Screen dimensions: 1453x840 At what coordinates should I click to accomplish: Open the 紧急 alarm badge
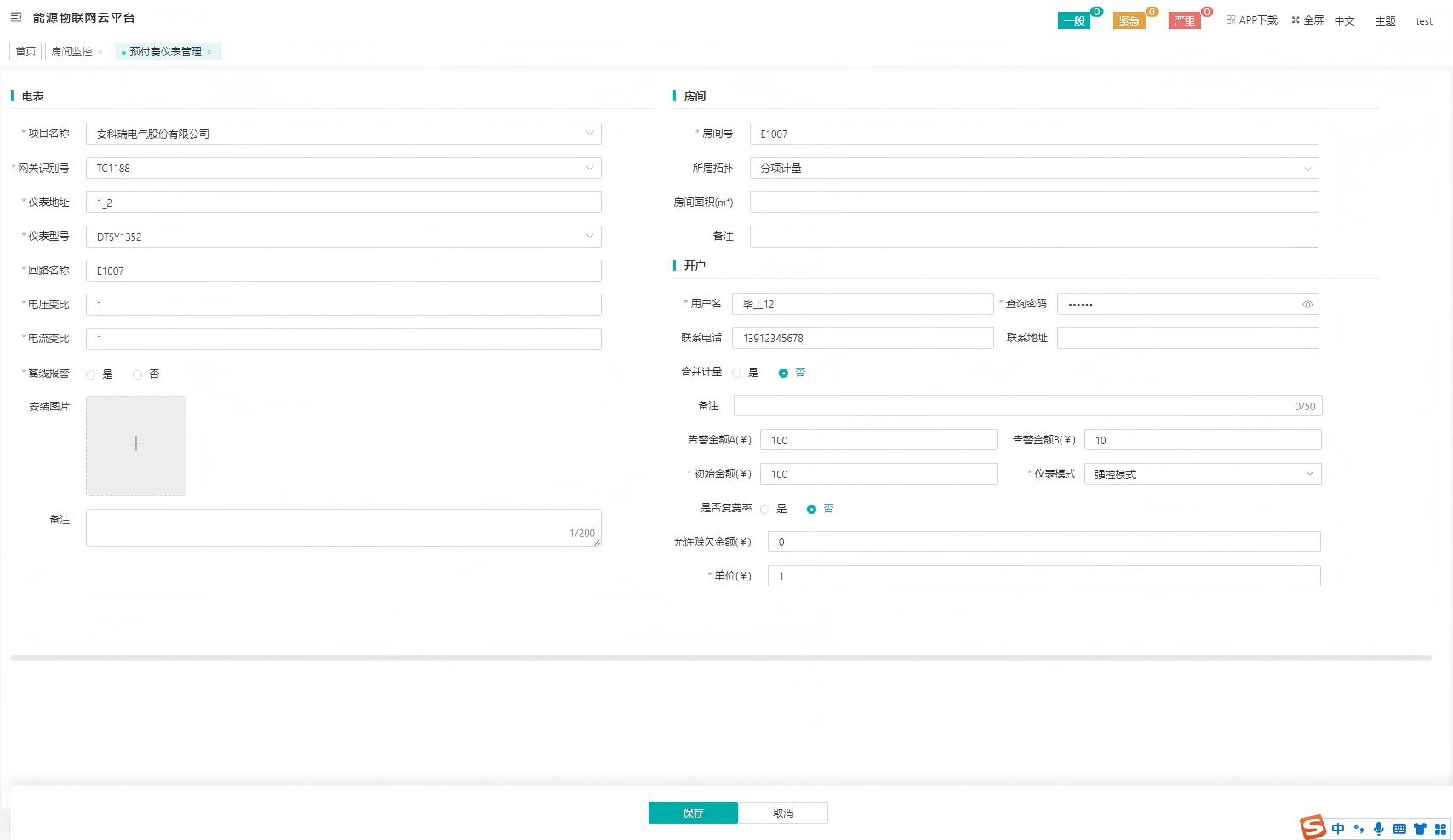pos(1130,20)
